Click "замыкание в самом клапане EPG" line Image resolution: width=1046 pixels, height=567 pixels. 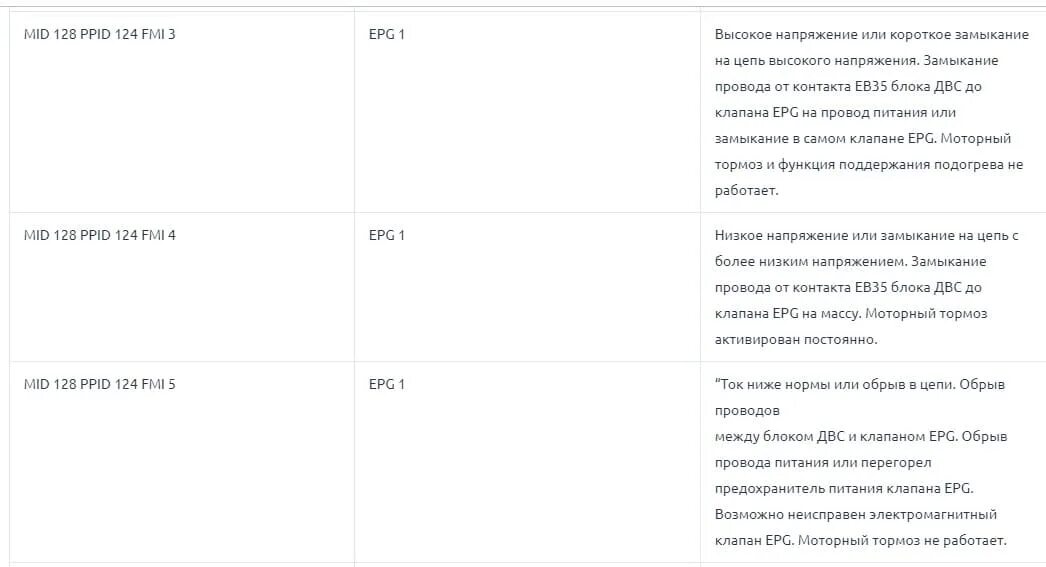tap(825, 139)
